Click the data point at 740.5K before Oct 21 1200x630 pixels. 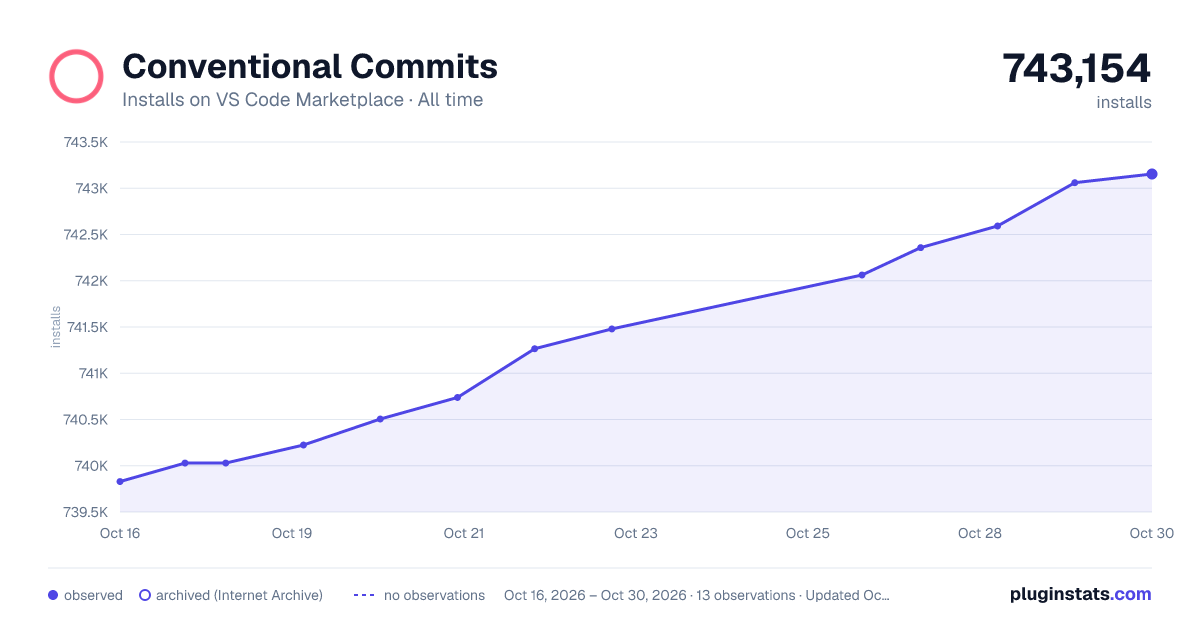tap(380, 419)
